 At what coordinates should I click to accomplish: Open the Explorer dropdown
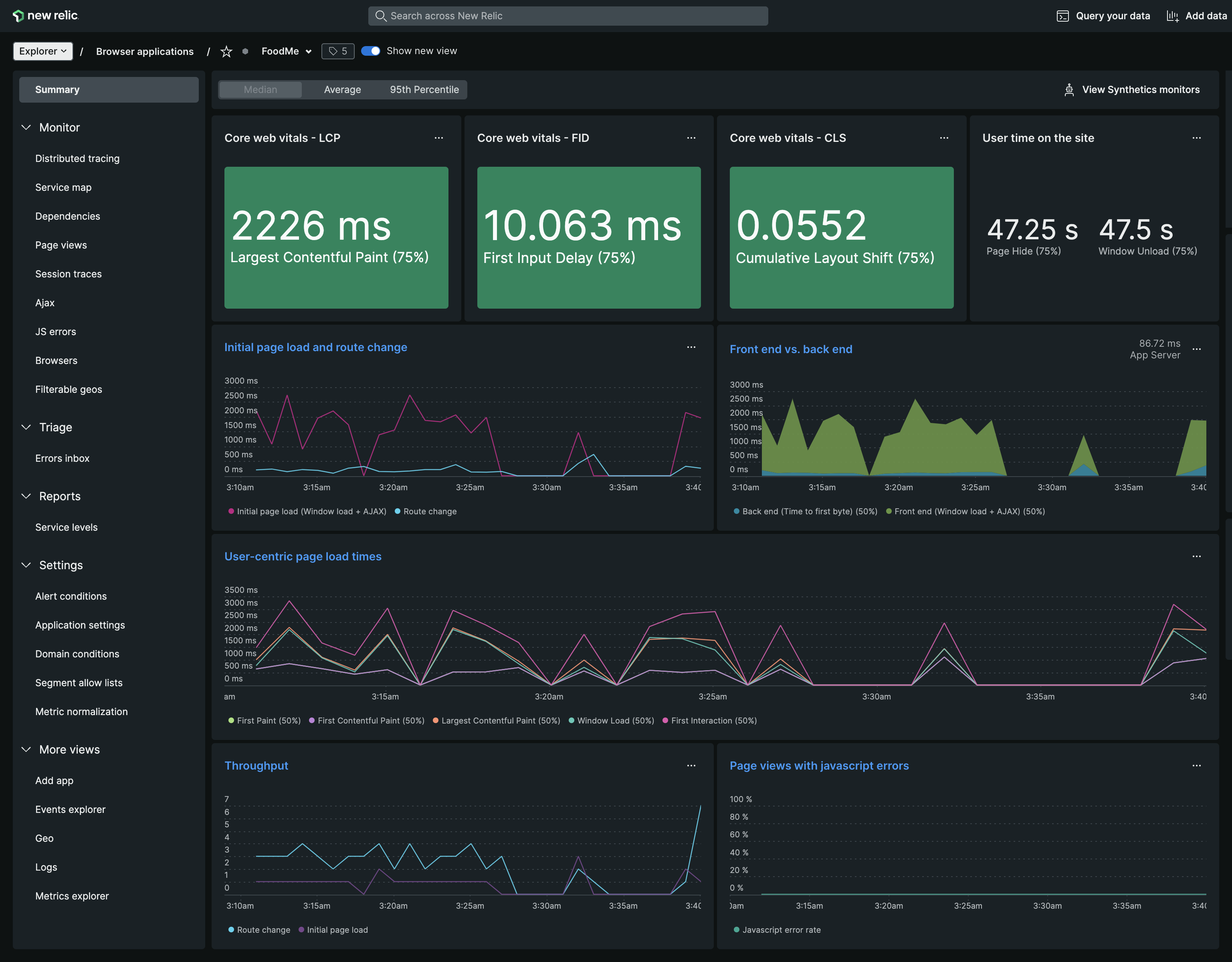[x=43, y=51]
